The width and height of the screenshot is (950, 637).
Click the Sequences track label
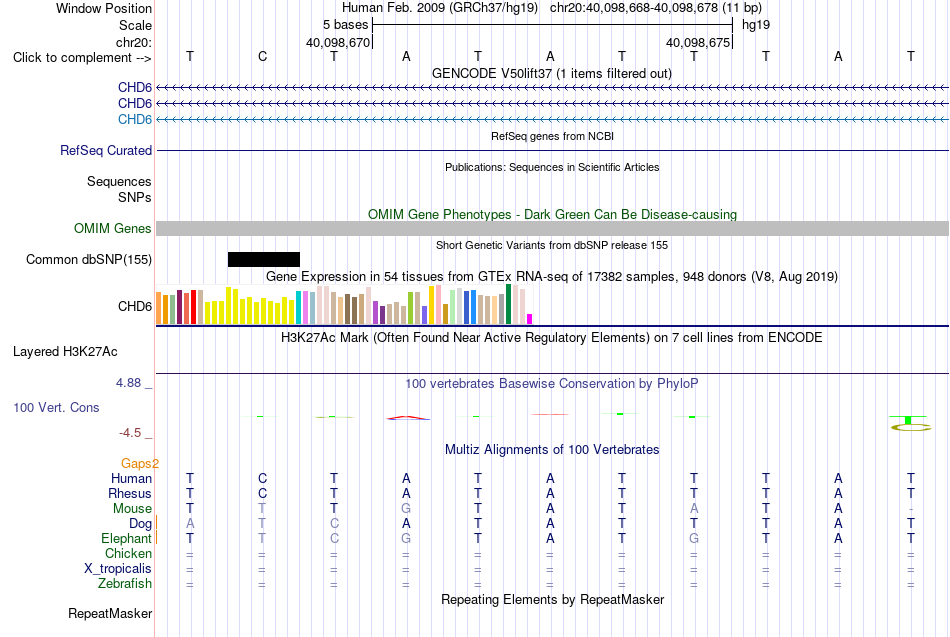point(119,181)
